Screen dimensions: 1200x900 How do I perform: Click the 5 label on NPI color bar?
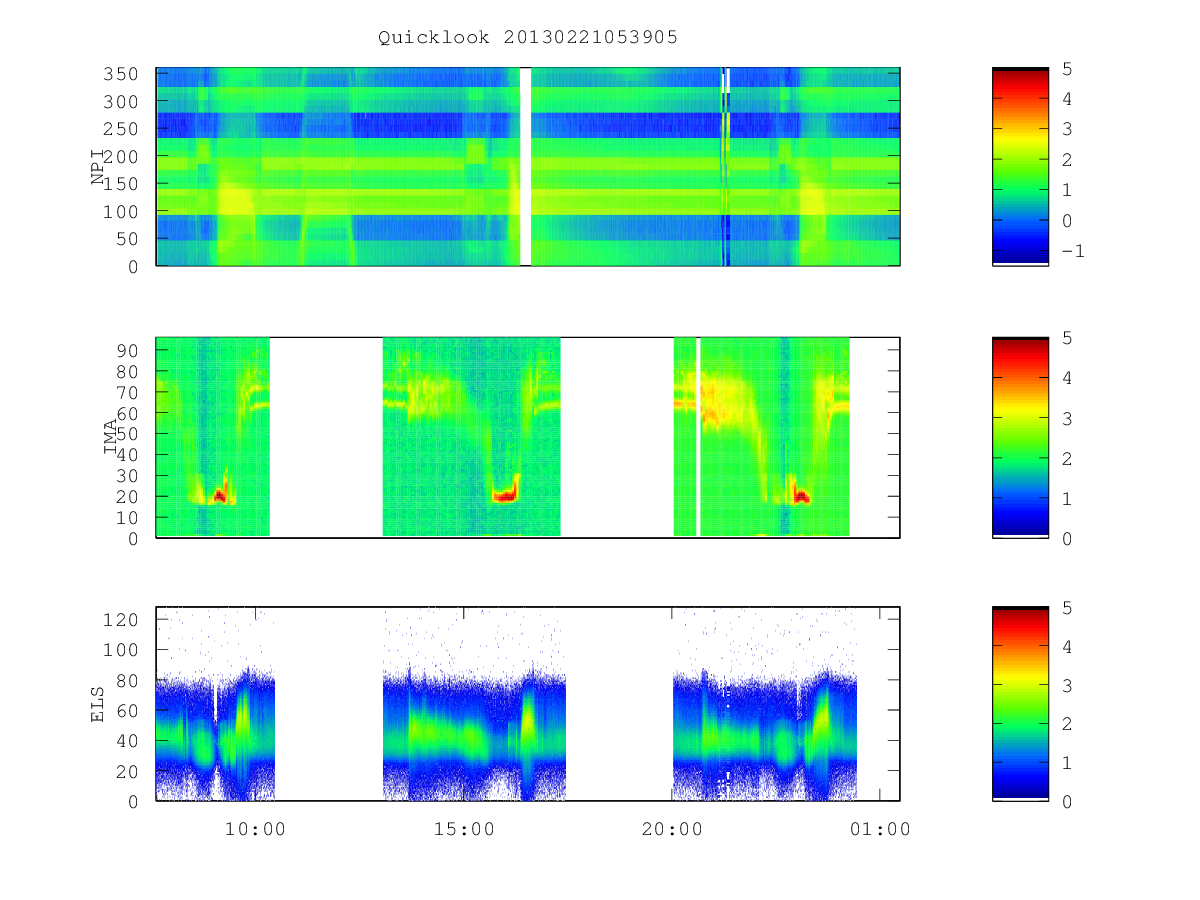(1066, 69)
